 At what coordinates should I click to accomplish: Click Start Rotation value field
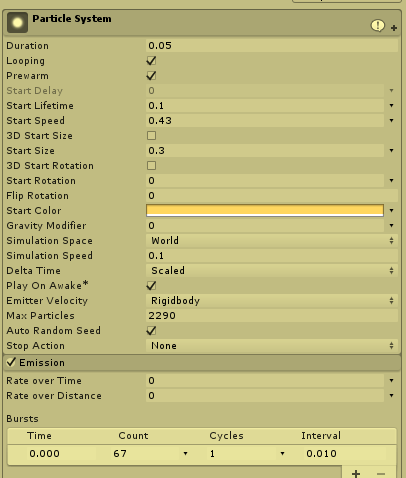coord(265,181)
